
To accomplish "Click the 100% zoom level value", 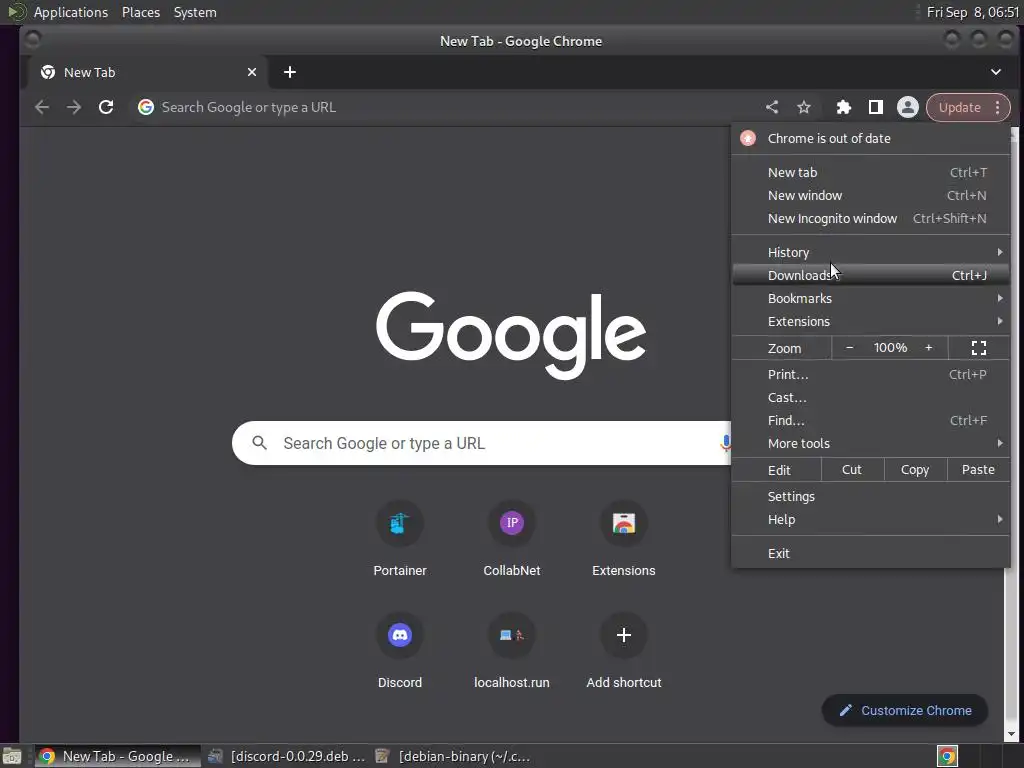I will pos(890,347).
